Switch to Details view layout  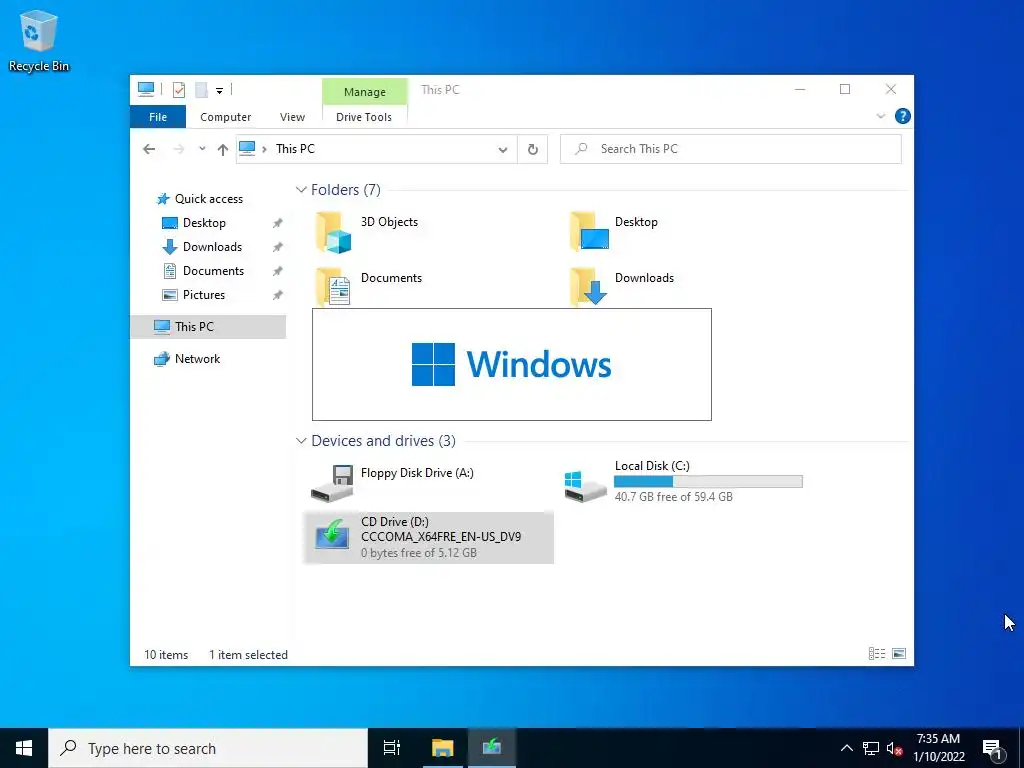click(x=877, y=654)
